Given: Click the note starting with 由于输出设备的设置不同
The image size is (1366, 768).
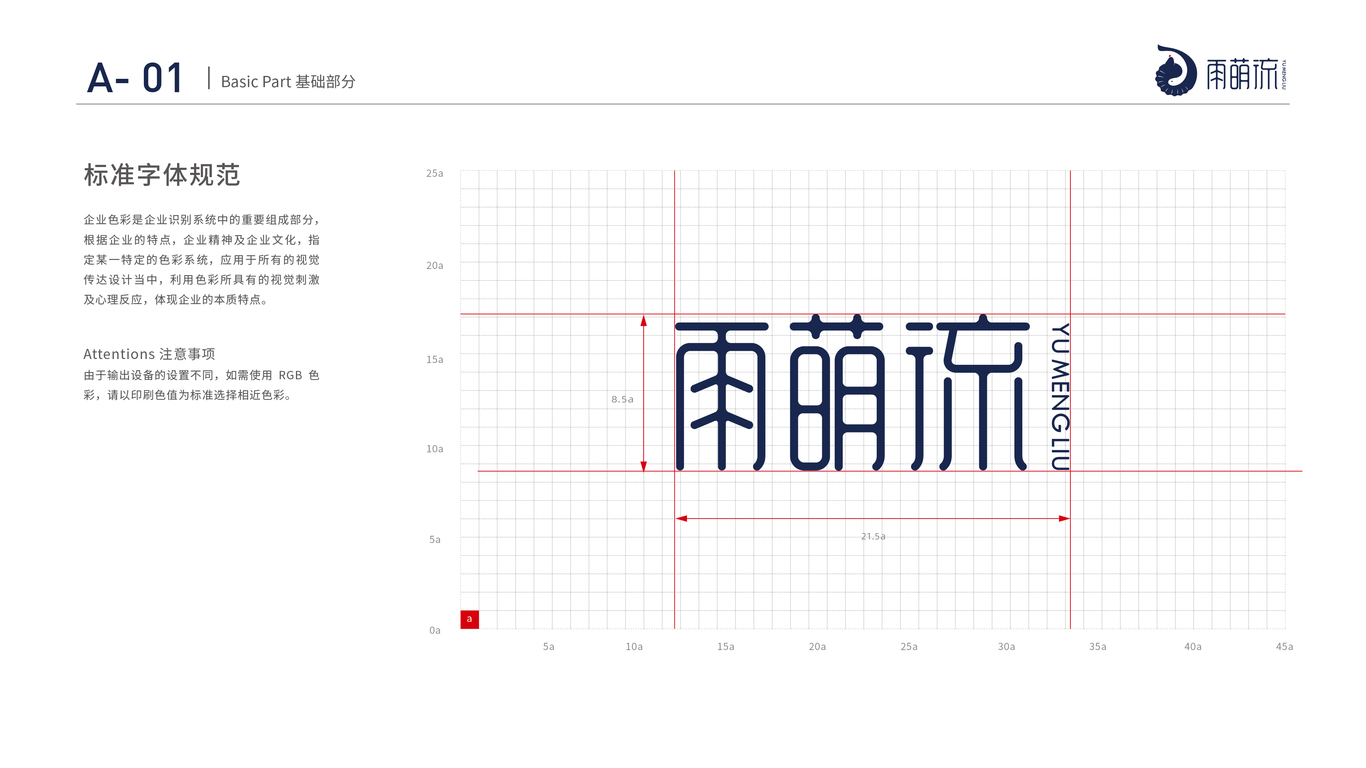Looking at the screenshot, I should [x=202, y=385].
